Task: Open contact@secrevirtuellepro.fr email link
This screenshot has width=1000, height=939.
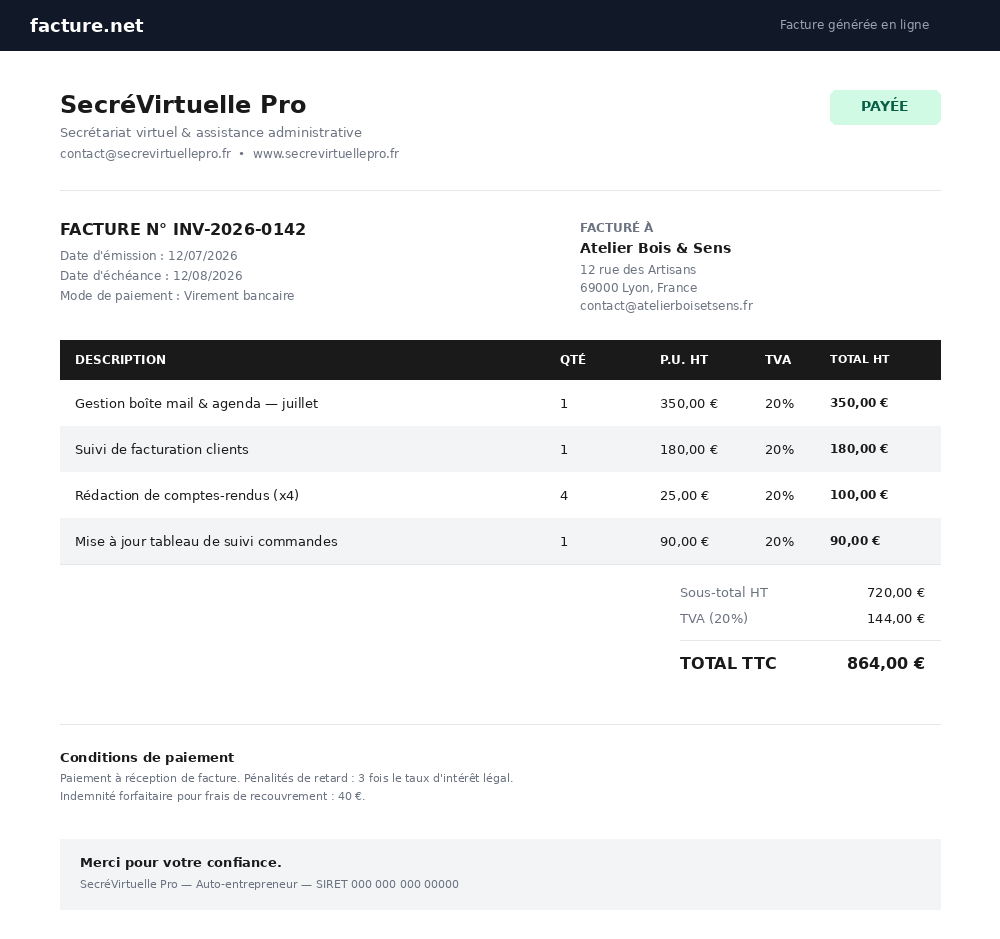Action: point(145,154)
